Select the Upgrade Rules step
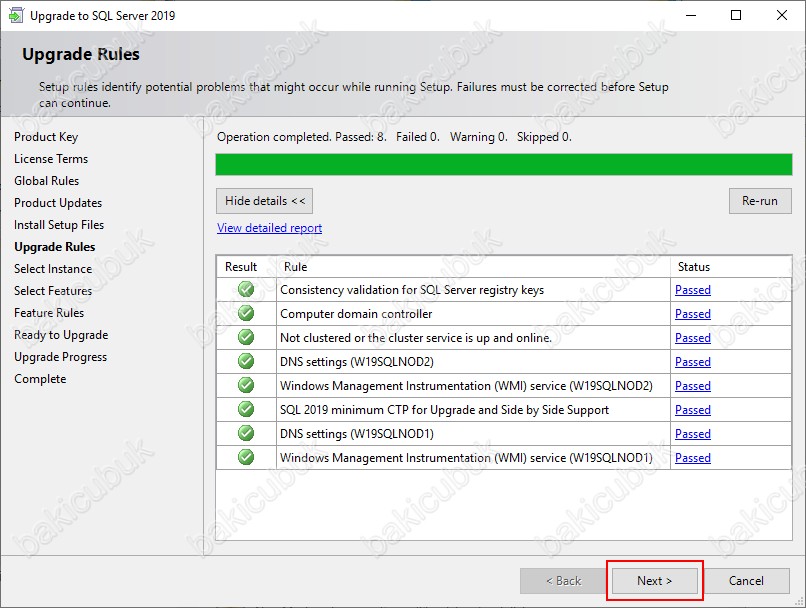Screen dimensions: 806x608 point(54,247)
